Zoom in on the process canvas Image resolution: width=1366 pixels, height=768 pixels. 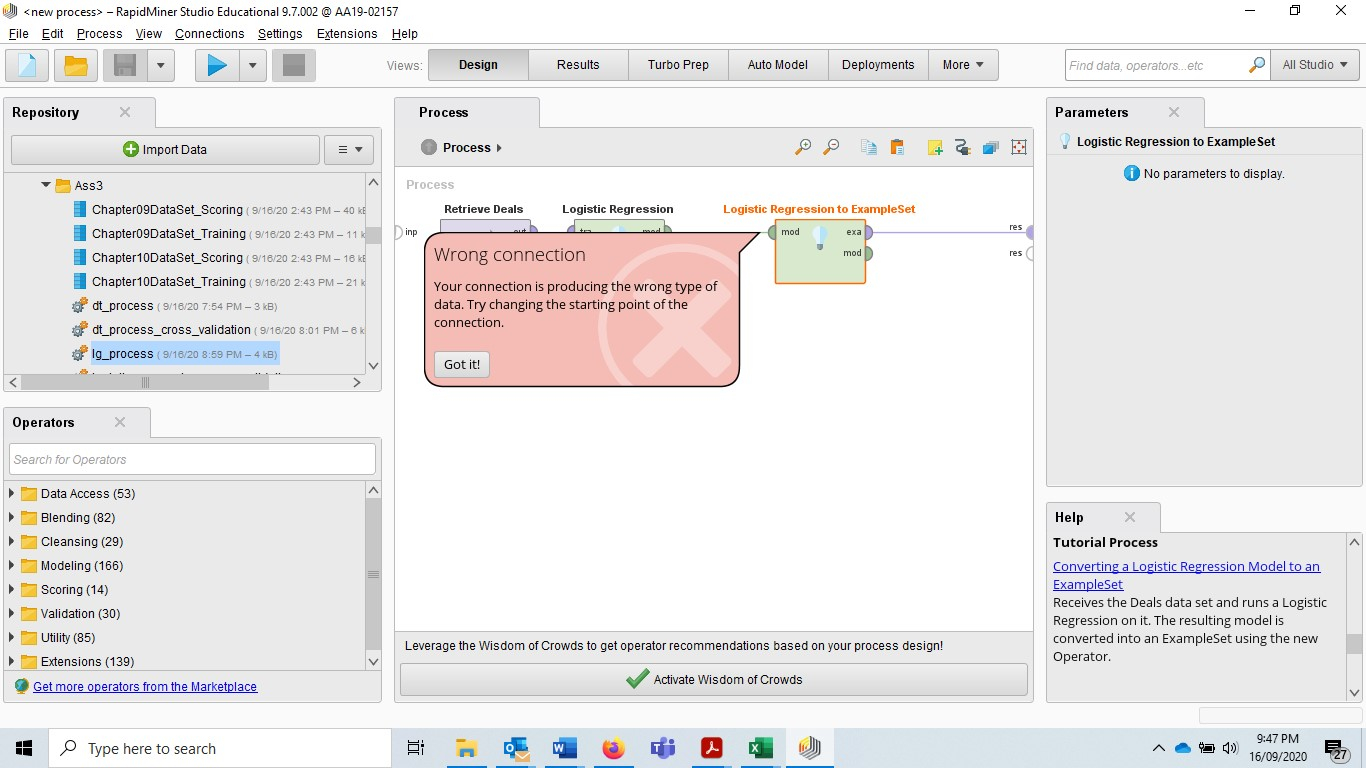click(803, 147)
